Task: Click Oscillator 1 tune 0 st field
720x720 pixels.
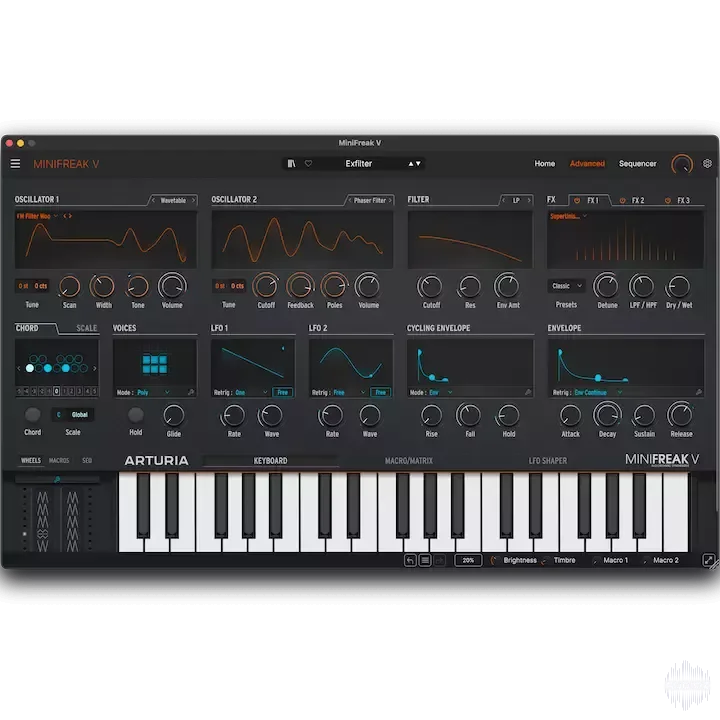Action: [23, 286]
